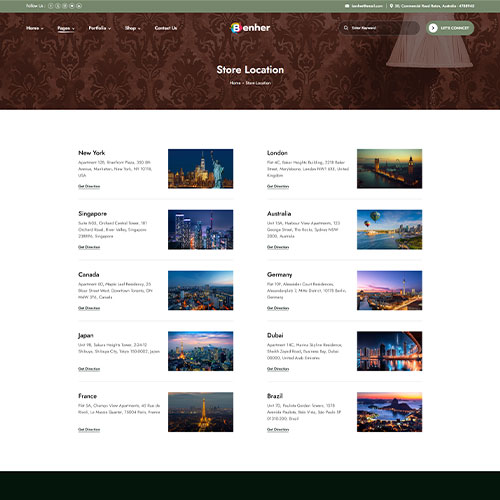Image resolution: width=500 pixels, height=500 pixels.
Task: Open the France Eiffel Tower thumbnail
Action: (200, 412)
